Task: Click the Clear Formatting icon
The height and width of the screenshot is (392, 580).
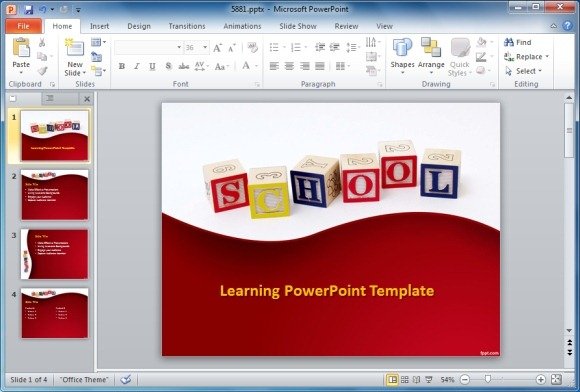Action: tap(253, 47)
